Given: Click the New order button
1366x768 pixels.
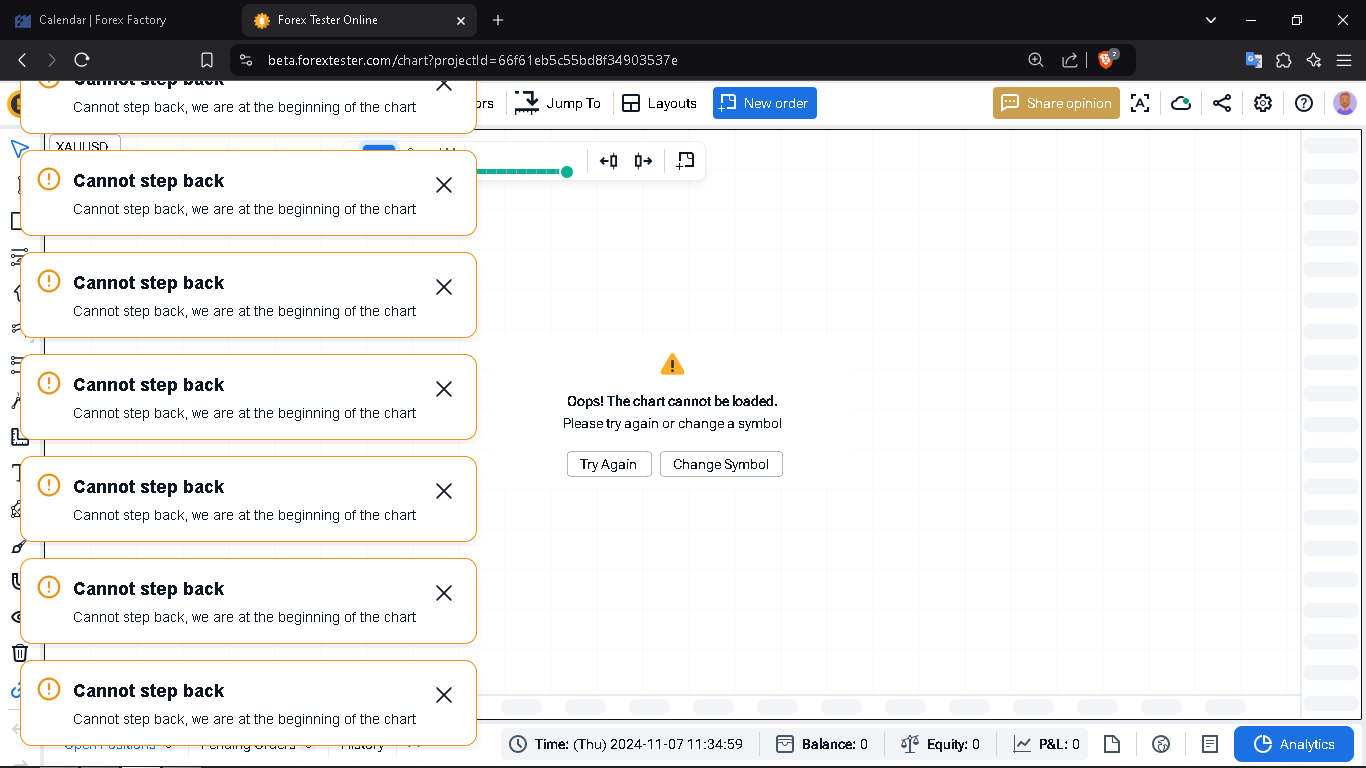Looking at the screenshot, I should [765, 103].
